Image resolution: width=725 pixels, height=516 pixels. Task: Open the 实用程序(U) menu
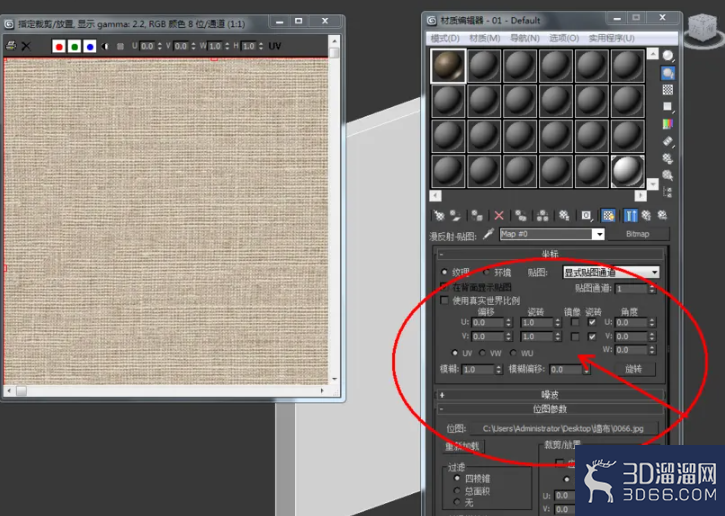(611, 38)
